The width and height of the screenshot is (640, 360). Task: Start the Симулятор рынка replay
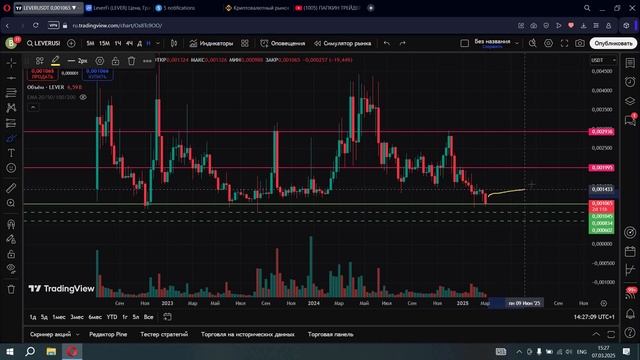coord(343,43)
